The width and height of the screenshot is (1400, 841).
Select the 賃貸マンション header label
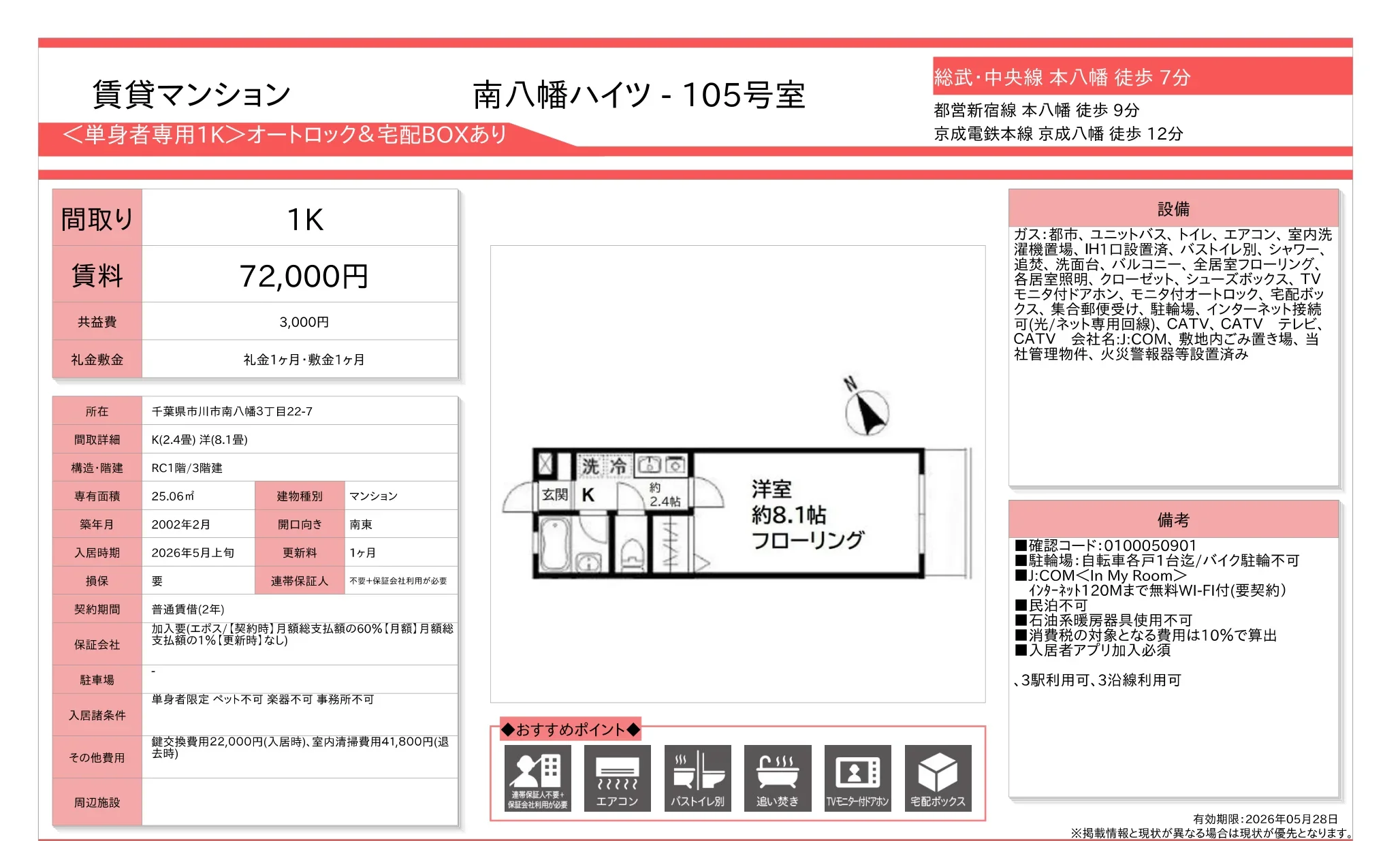coord(191,91)
